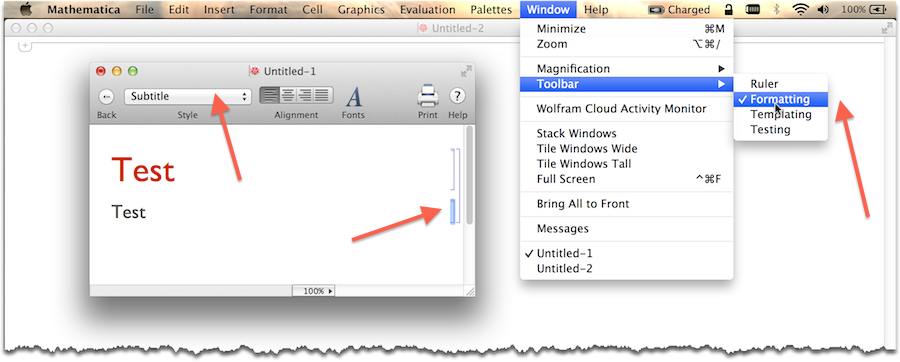
Task: Click the 100% battery indicator
Action: [x=864, y=10]
